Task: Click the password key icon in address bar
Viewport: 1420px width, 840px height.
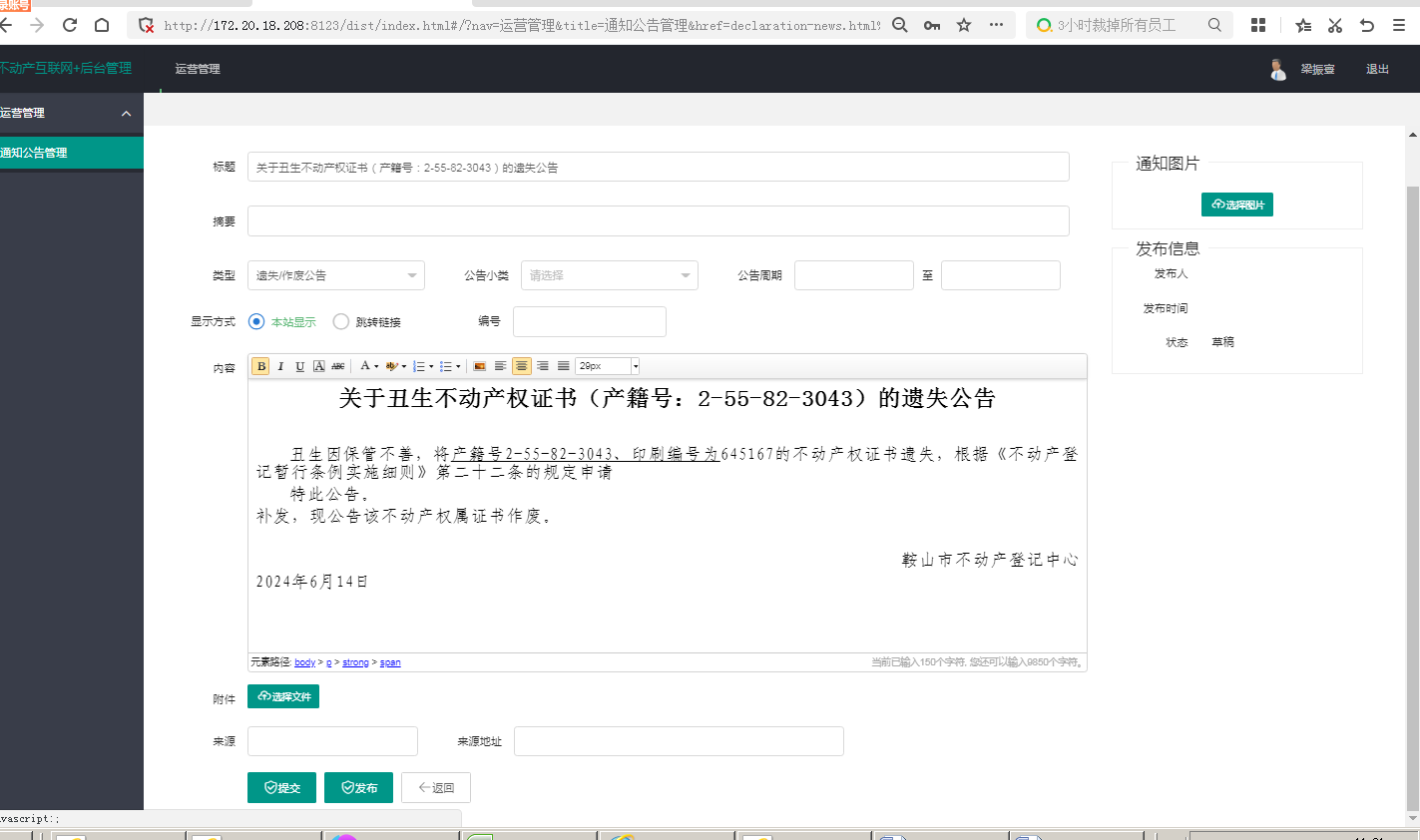Action: (932, 25)
